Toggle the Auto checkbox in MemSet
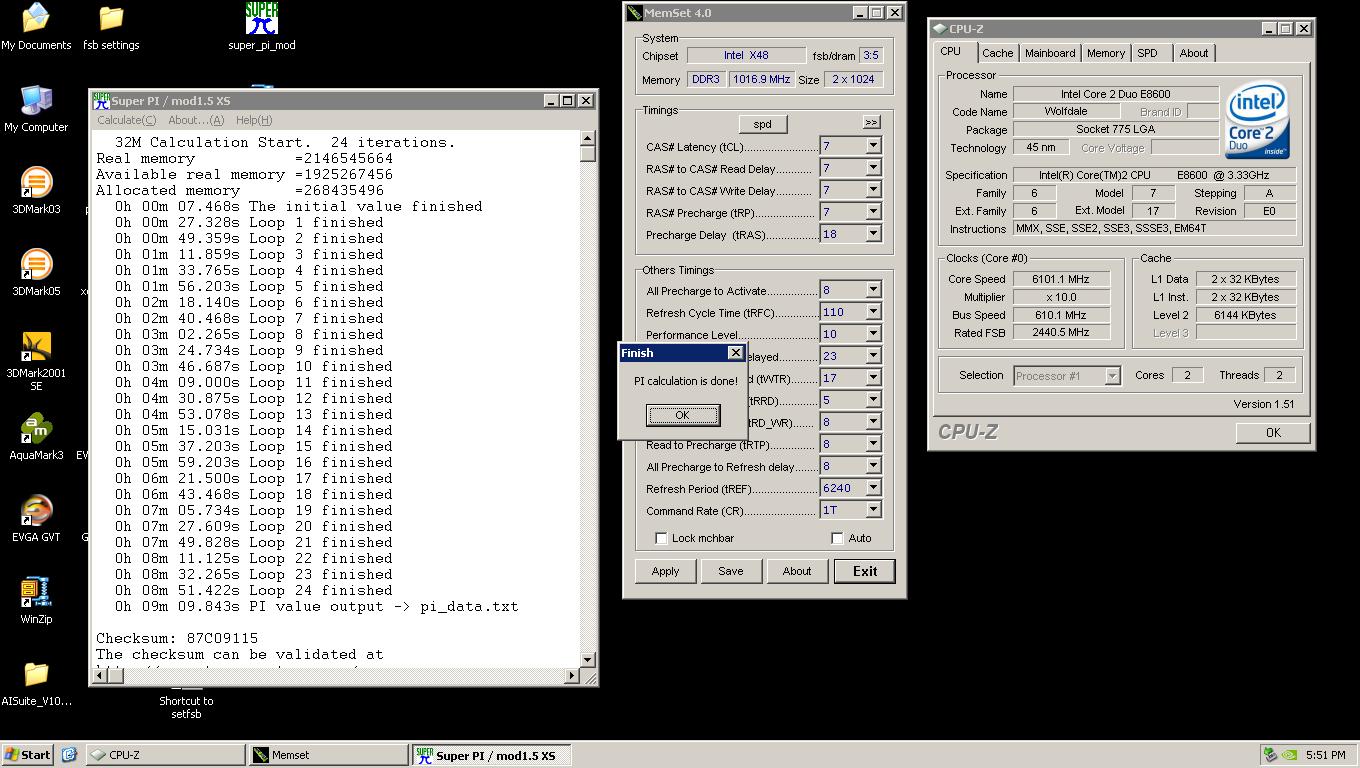This screenshot has width=1360, height=768. (x=837, y=538)
